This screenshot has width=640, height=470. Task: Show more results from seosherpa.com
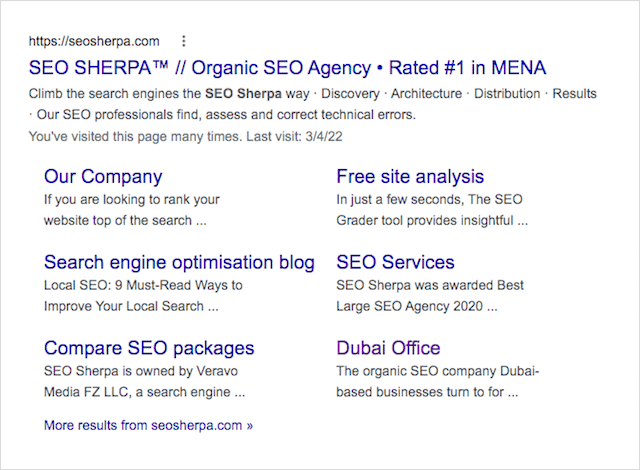(x=148, y=425)
